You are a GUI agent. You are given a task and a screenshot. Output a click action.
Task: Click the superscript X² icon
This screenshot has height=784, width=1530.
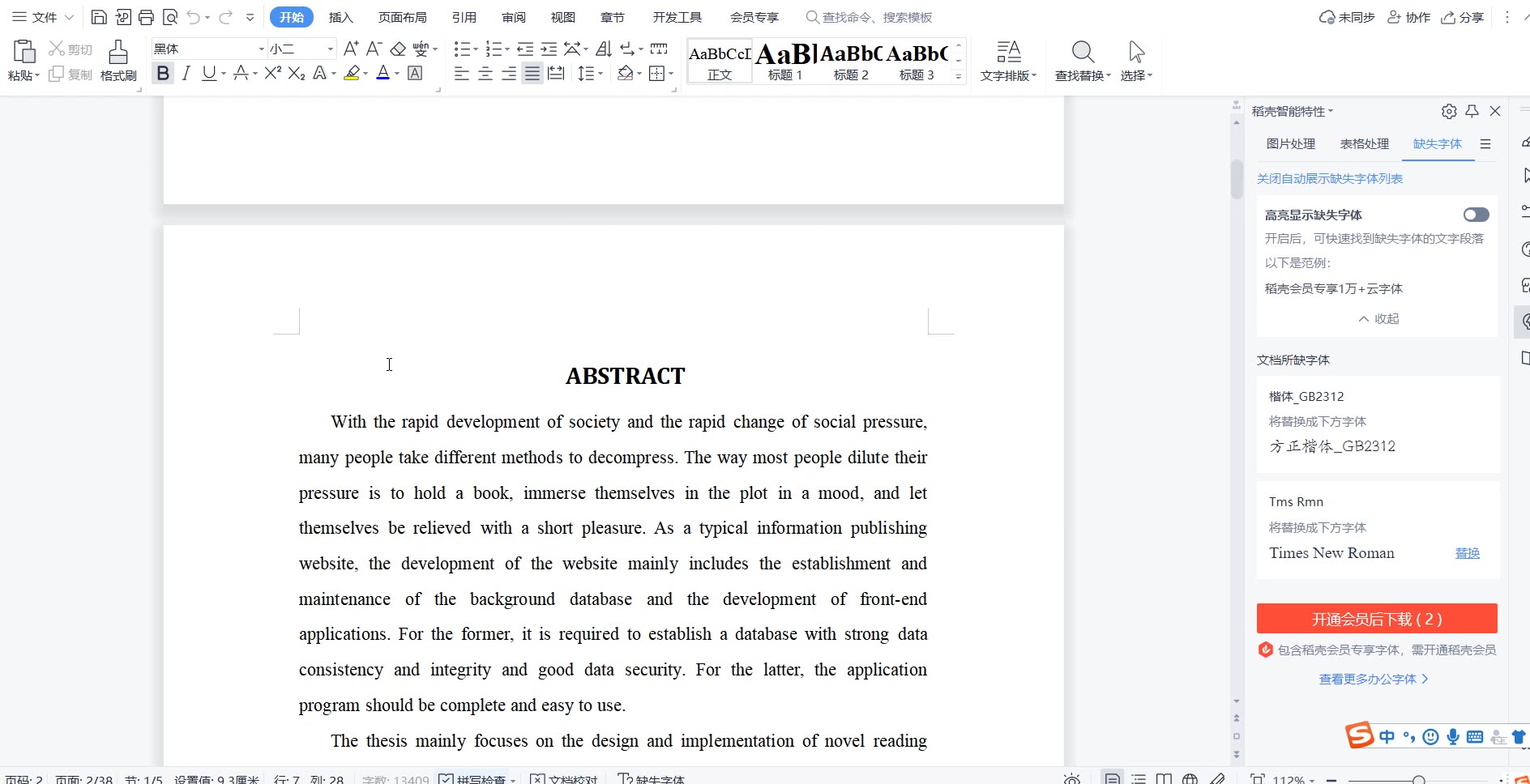coord(273,74)
